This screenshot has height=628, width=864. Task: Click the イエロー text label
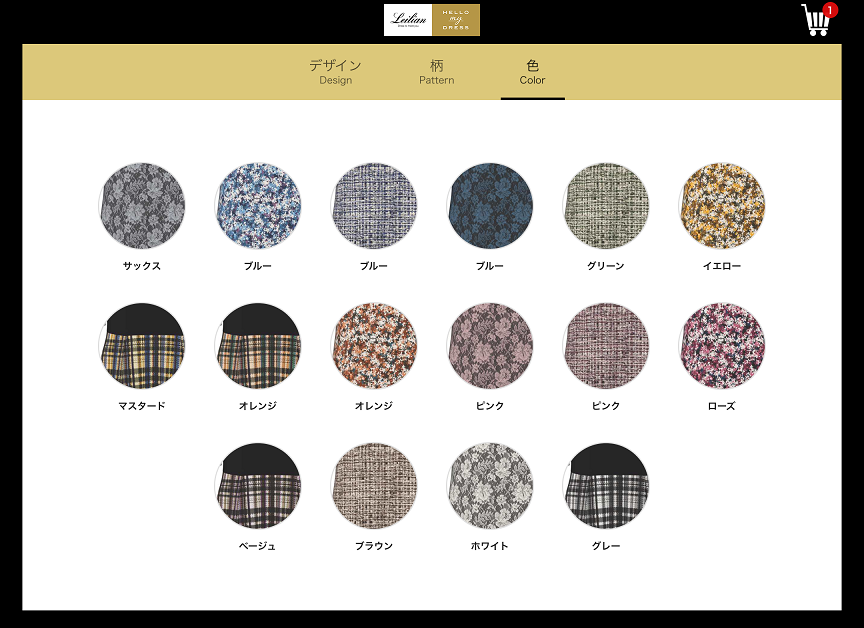coord(722,266)
